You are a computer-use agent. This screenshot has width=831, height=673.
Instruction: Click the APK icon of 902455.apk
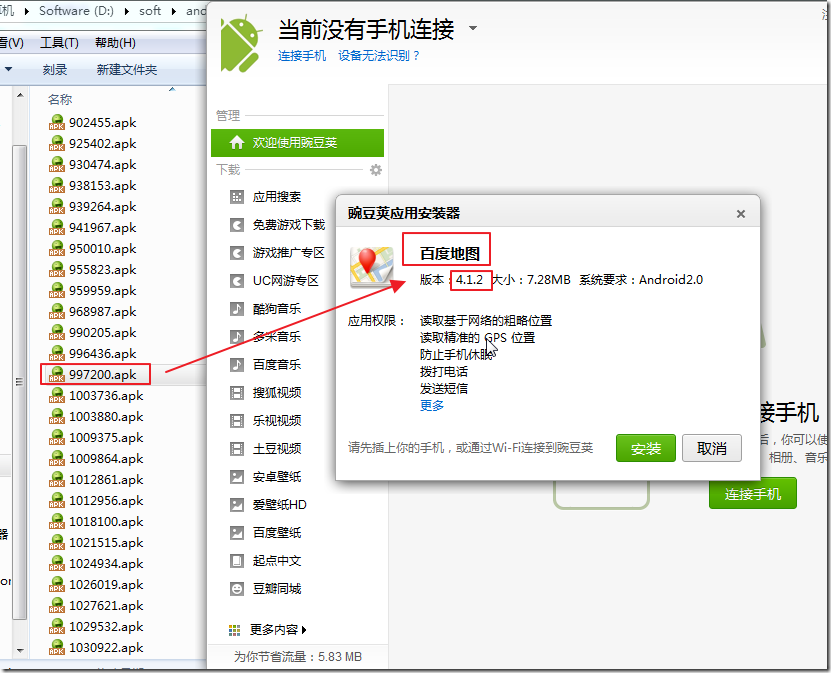click(x=57, y=122)
